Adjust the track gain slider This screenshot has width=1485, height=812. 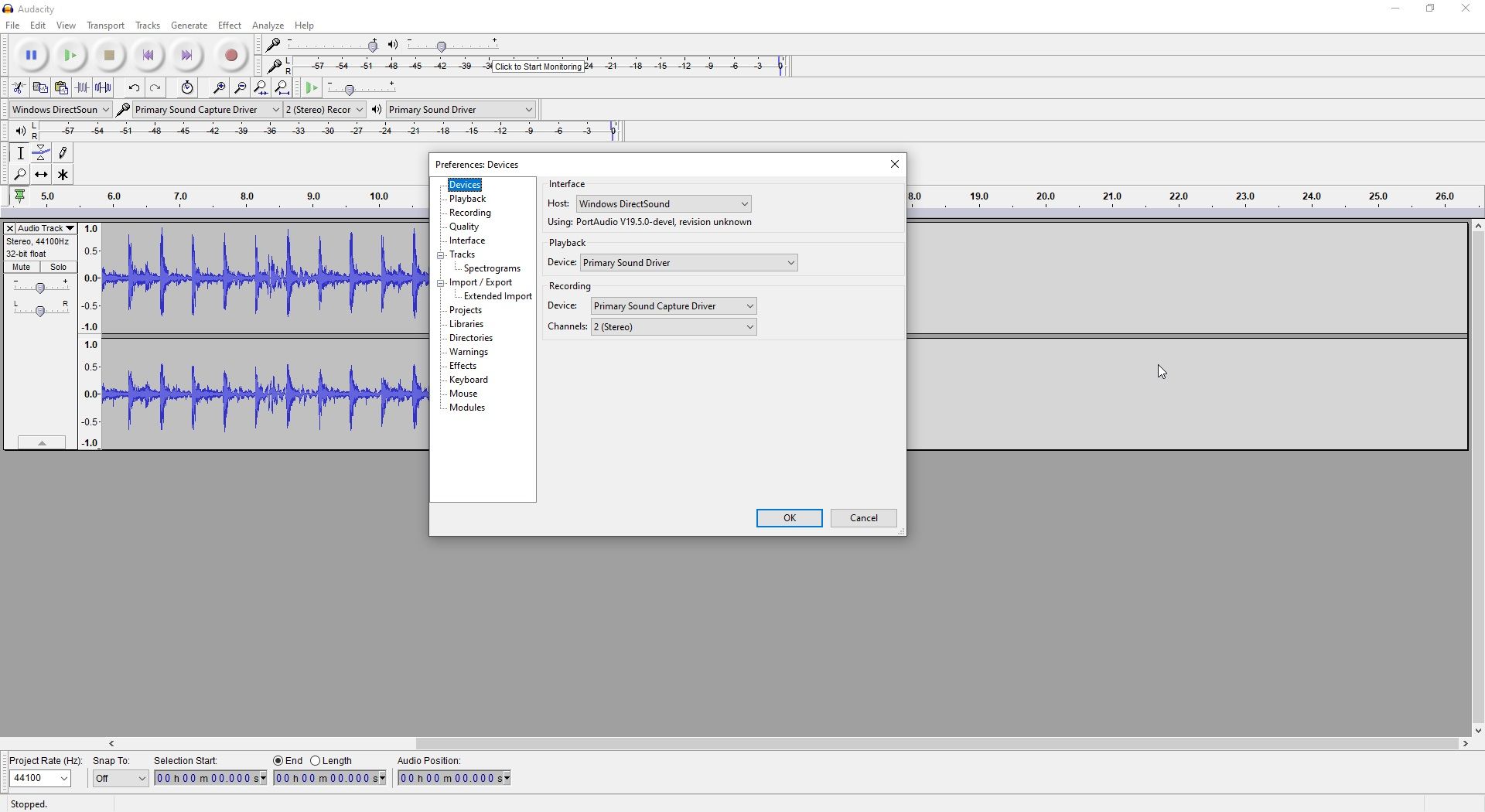41,288
